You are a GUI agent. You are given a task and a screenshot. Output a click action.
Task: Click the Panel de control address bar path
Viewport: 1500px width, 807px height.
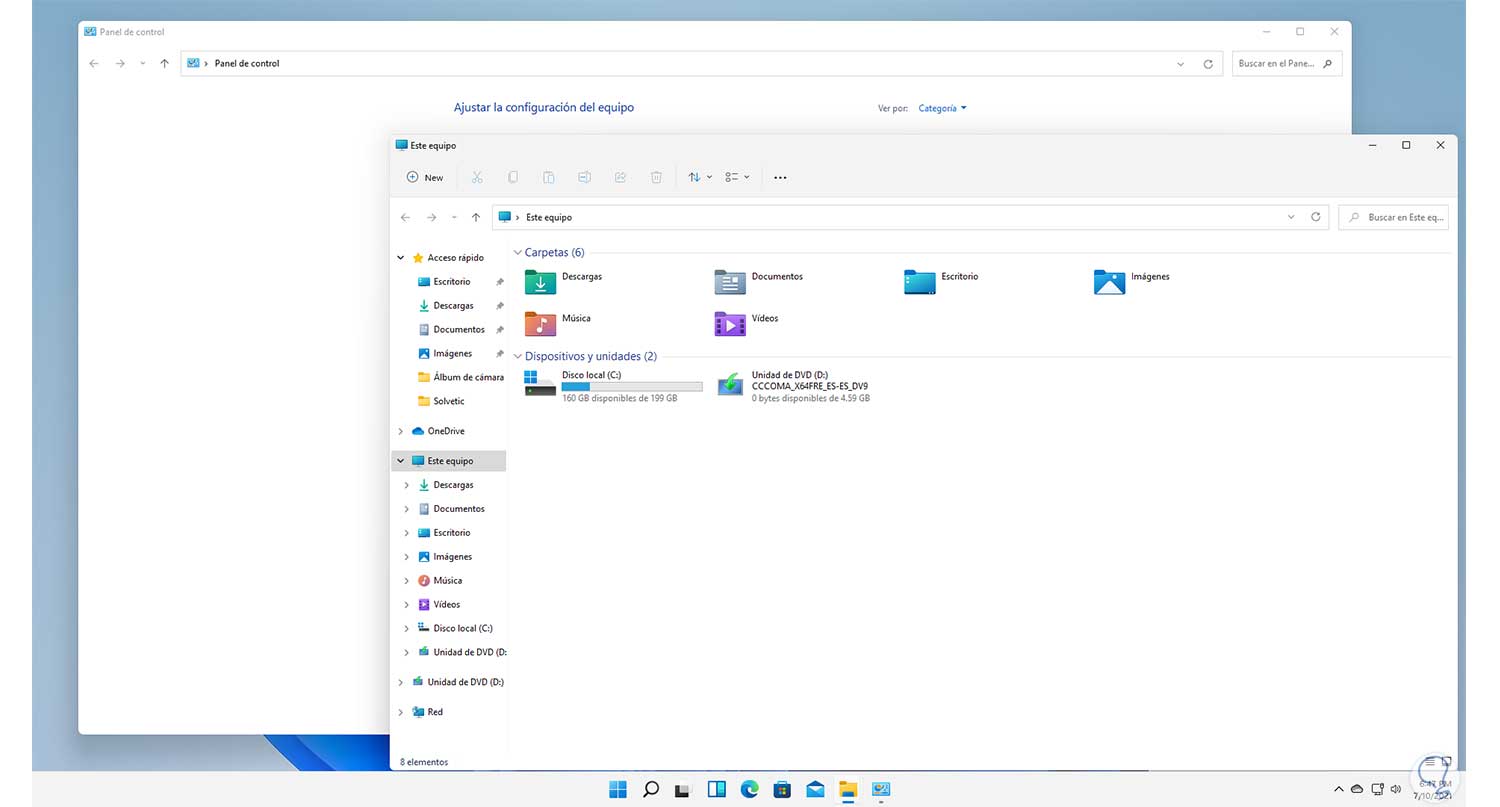(x=701, y=64)
